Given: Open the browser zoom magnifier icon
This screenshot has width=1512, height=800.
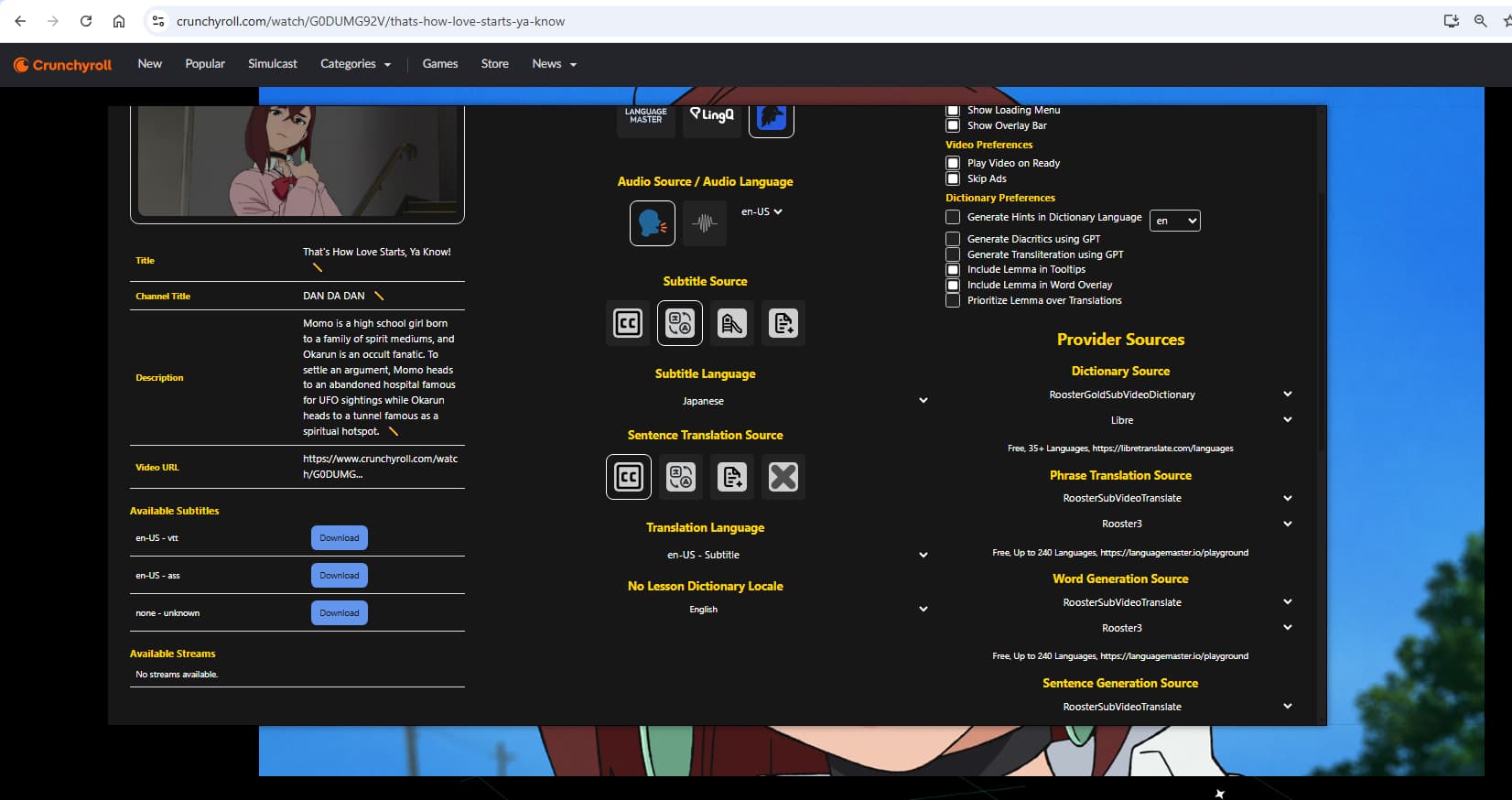Looking at the screenshot, I should click(x=1480, y=21).
